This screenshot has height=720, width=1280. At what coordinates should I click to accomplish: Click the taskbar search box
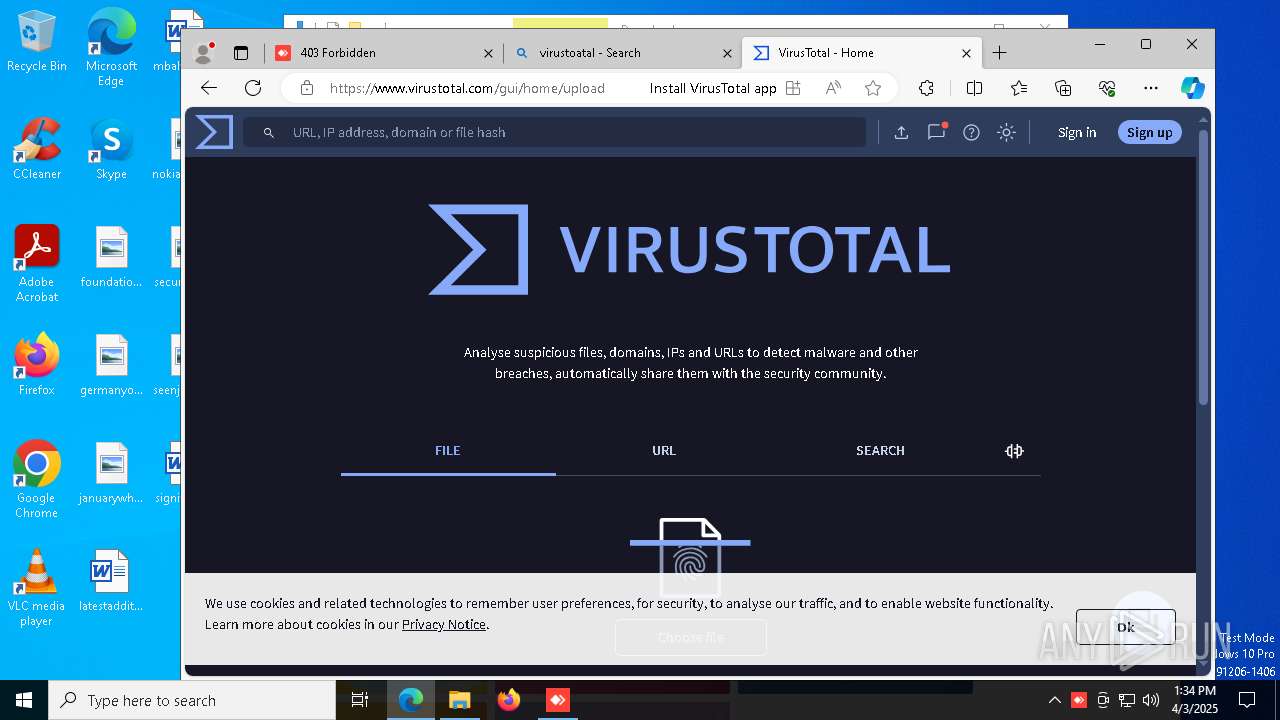click(x=192, y=700)
